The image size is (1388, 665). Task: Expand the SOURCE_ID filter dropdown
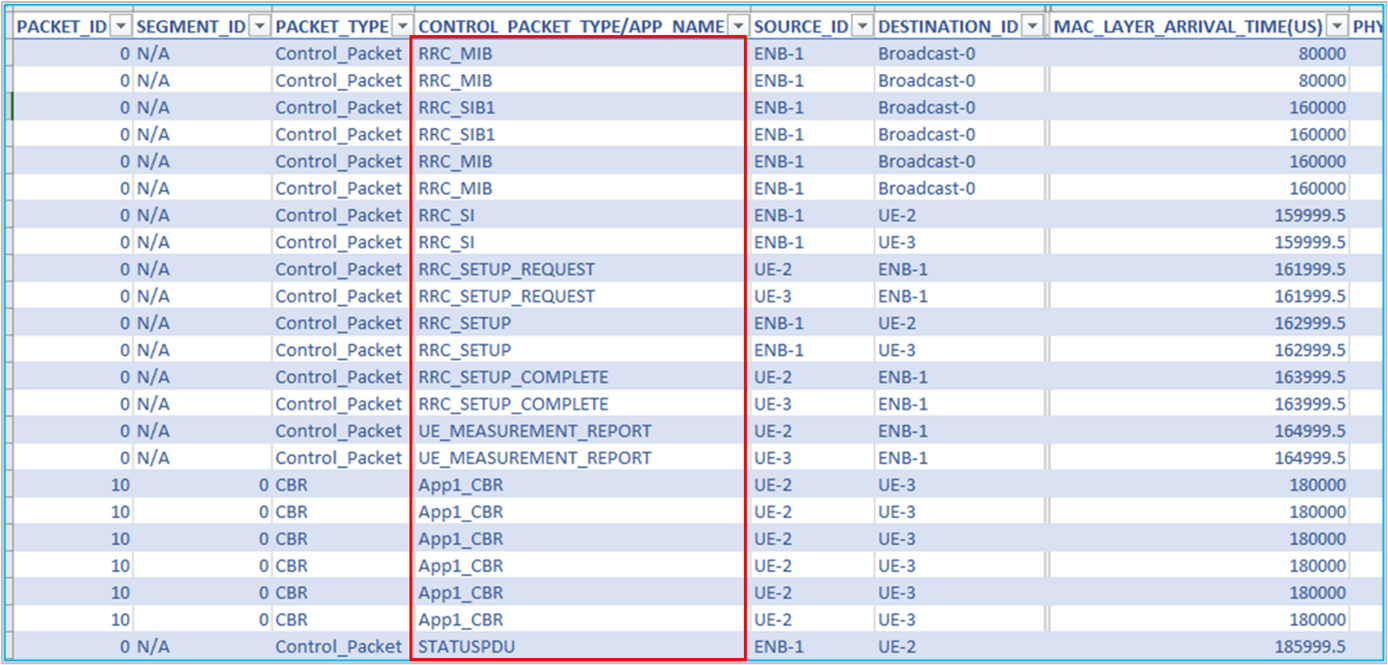click(862, 26)
